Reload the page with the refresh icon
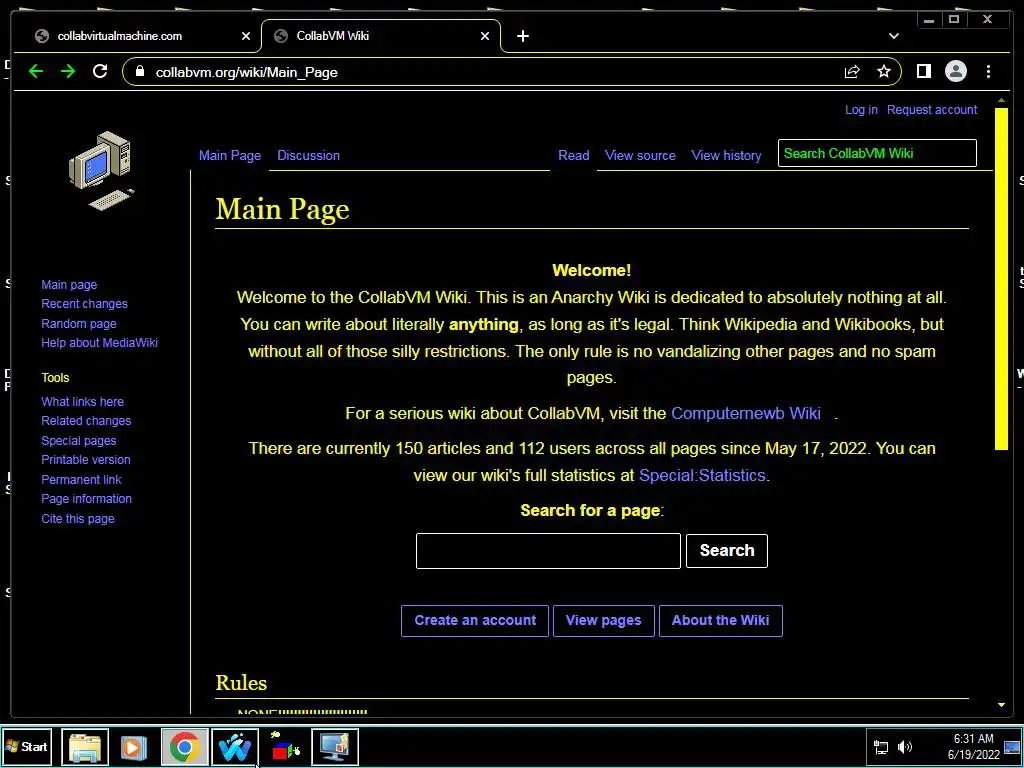Image resolution: width=1024 pixels, height=768 pixels. (100, 71)
